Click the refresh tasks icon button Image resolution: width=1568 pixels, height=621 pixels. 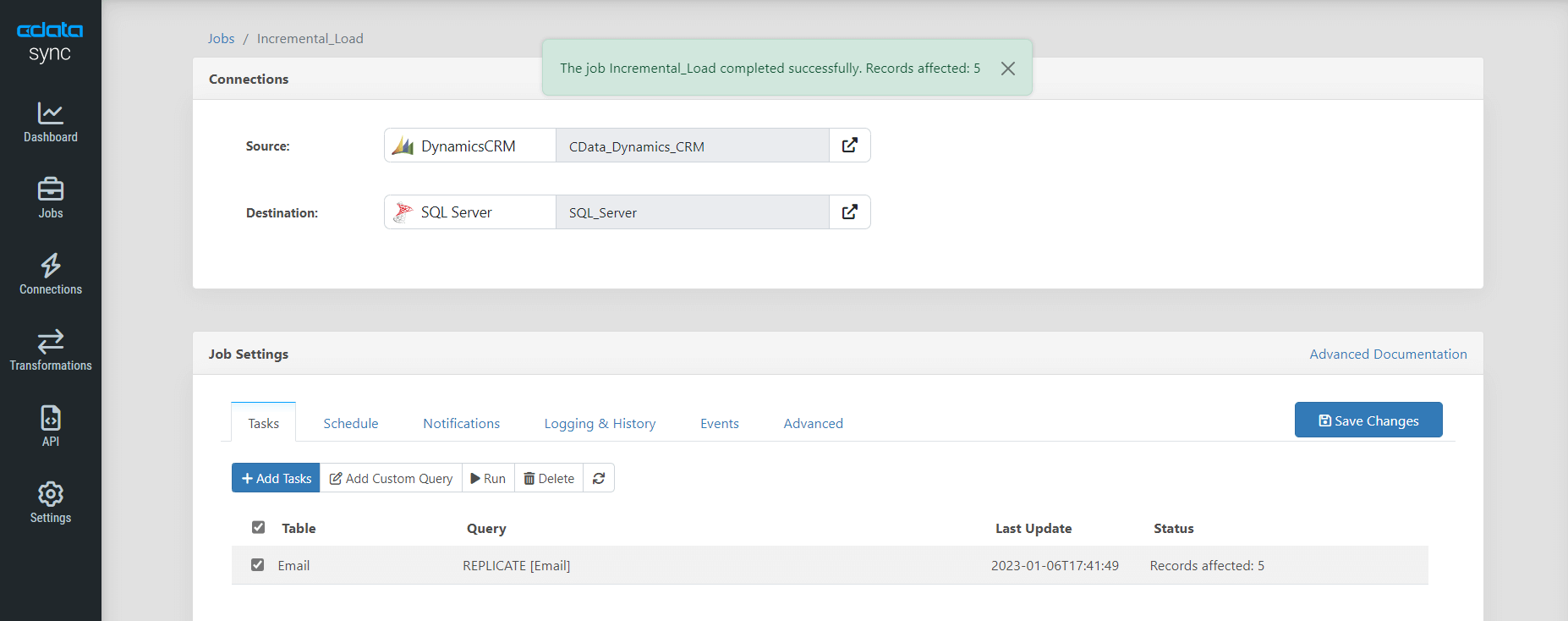pos(599,478)
